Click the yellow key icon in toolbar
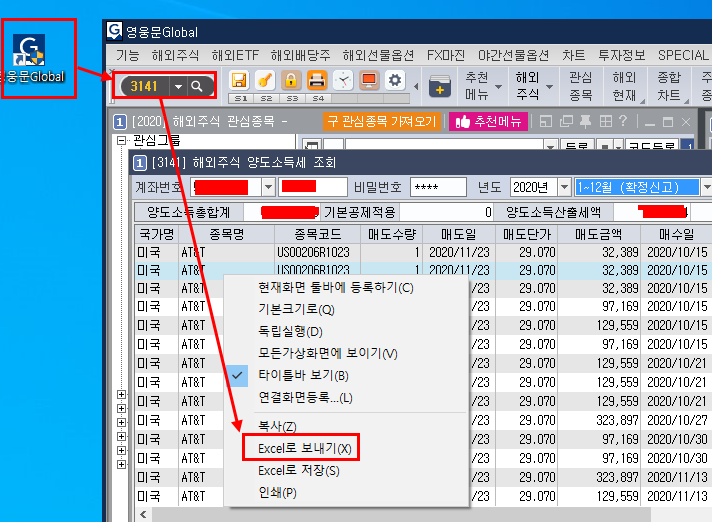This screenshot has height=522, width=712. (265, 81)
